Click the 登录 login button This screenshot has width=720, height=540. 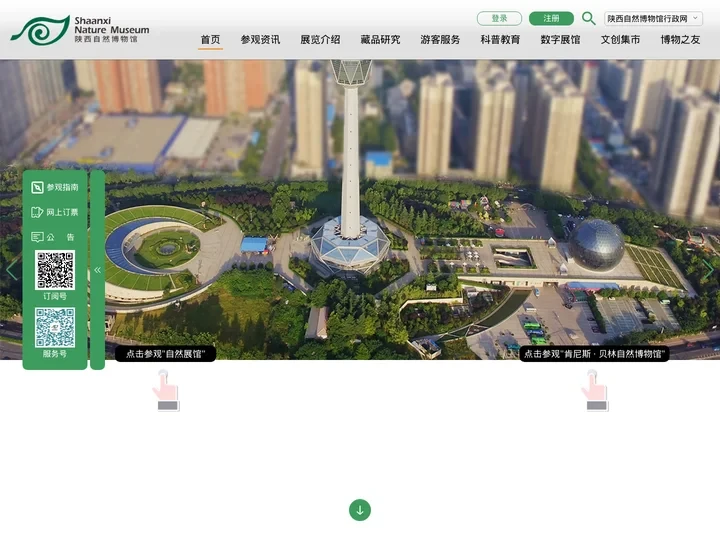pos(499,18)
